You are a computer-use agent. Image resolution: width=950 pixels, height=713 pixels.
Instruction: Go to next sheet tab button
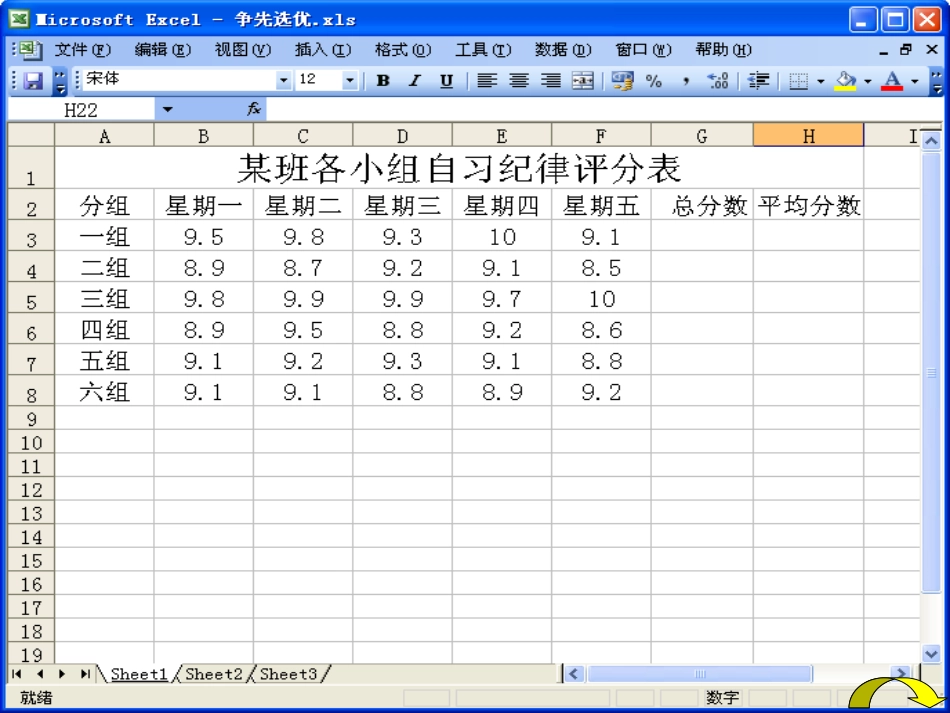62,674
